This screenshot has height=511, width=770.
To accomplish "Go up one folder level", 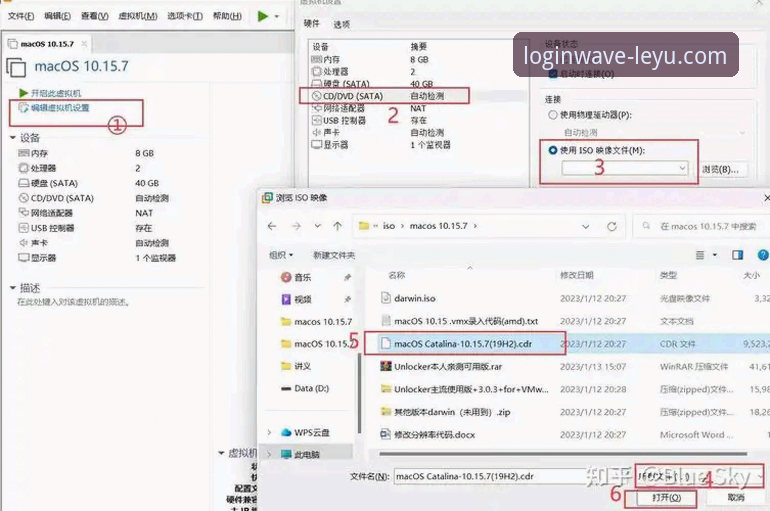I will [337, 226].
